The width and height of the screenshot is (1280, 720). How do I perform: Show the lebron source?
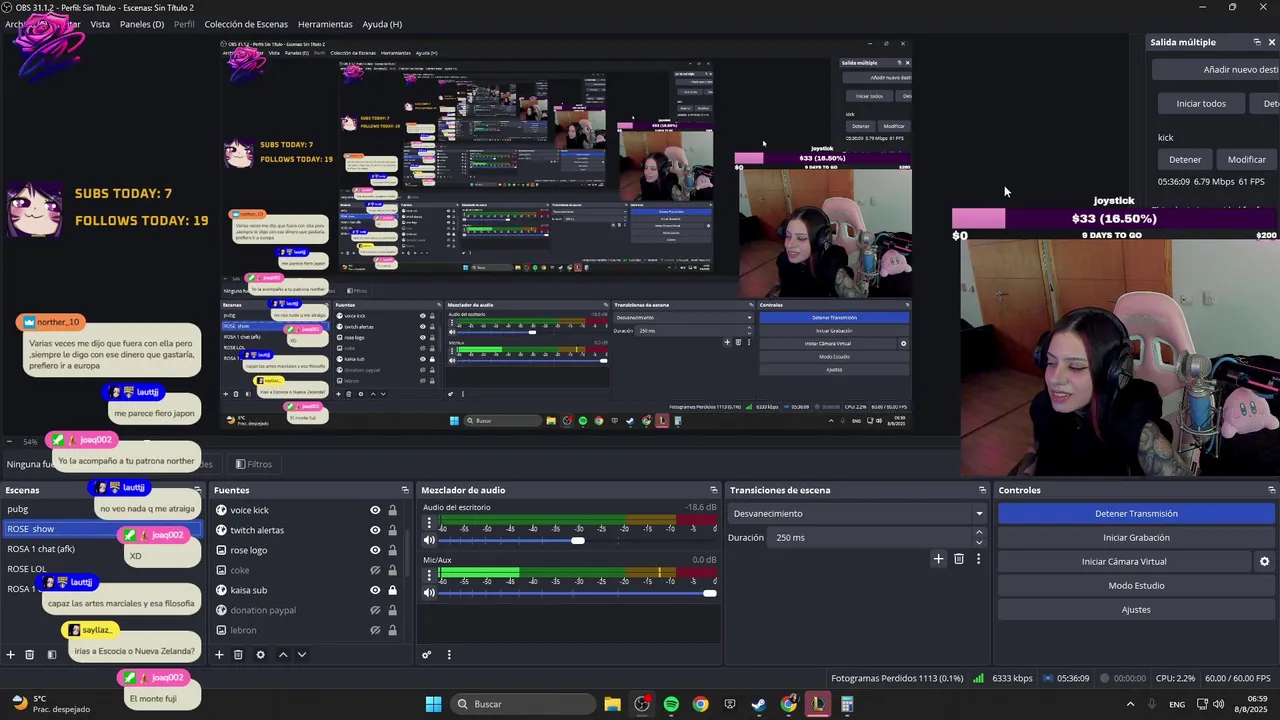pos(375,630)
